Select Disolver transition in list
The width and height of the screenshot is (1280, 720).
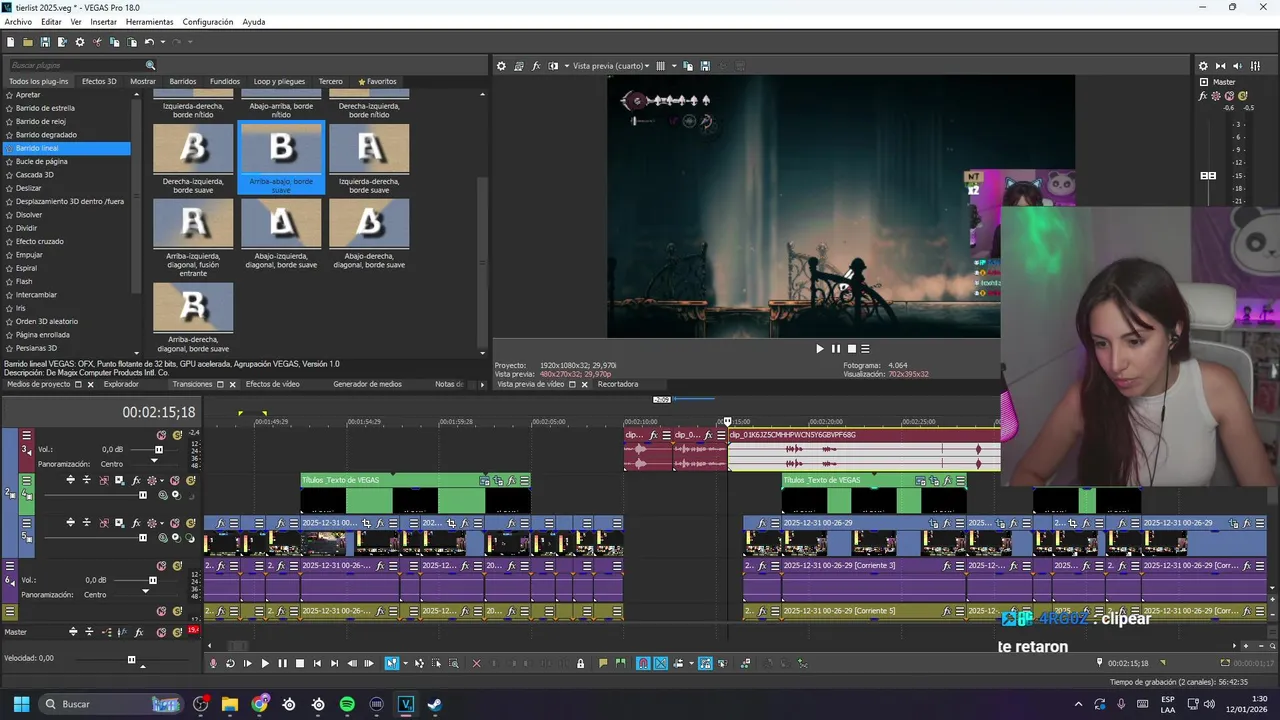click(29, 215)
